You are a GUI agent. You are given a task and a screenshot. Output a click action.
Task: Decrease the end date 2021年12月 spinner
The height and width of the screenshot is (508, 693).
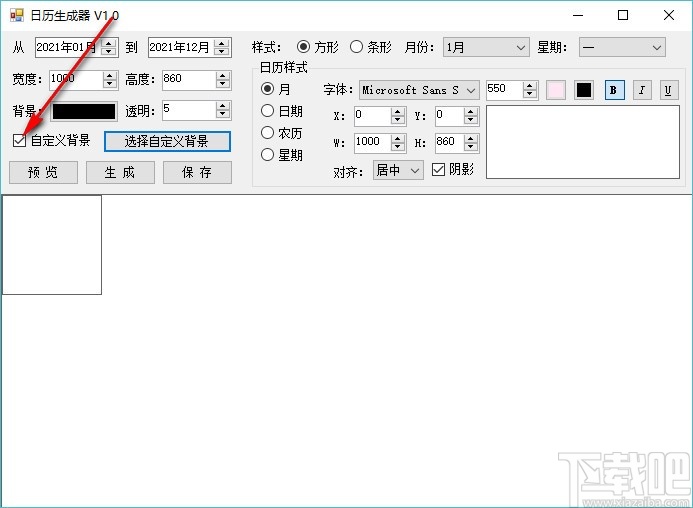coord(221,51)
